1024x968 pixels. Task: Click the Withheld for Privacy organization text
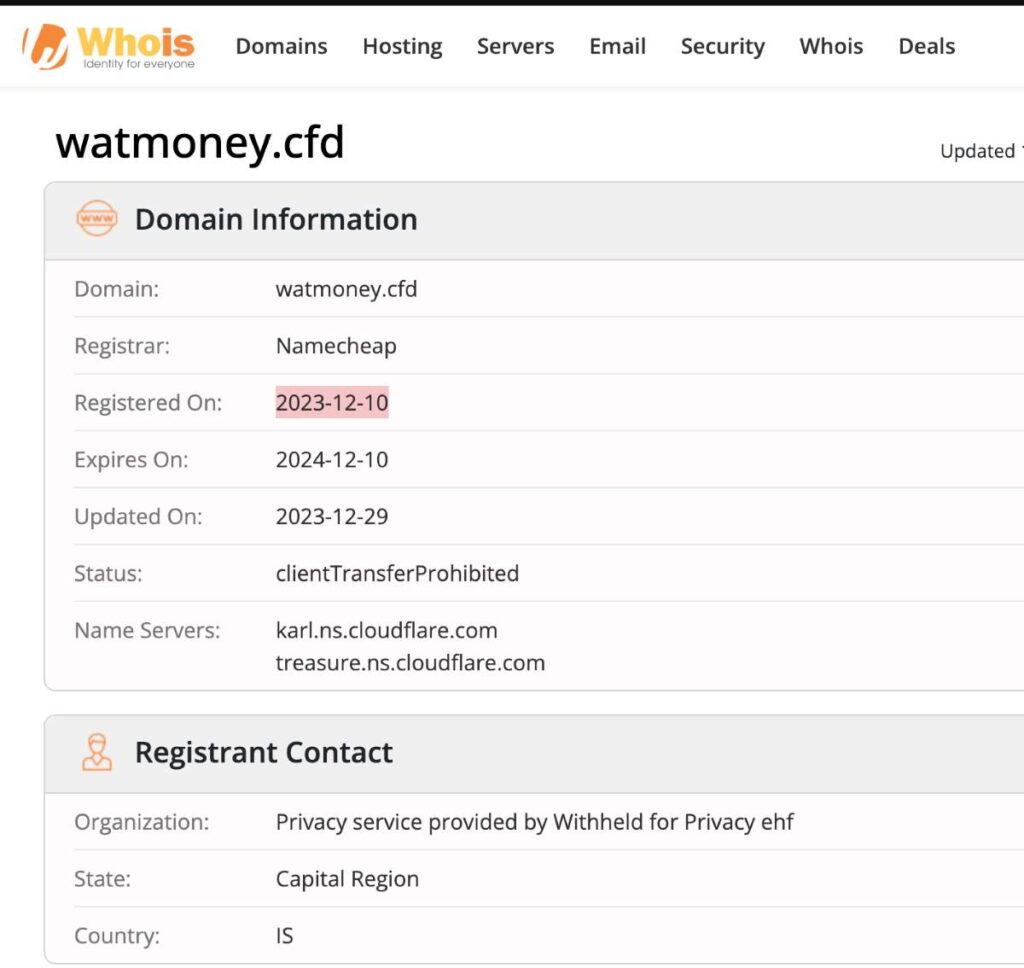click(534, 822)
